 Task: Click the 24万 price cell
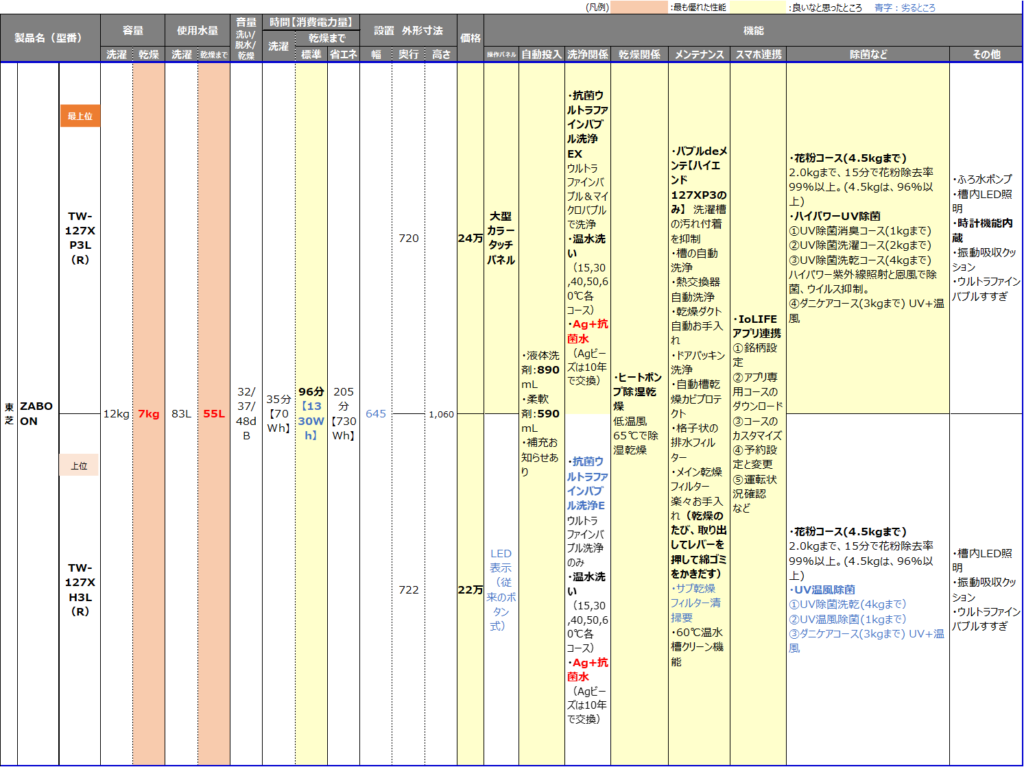[x=470, y=238]
